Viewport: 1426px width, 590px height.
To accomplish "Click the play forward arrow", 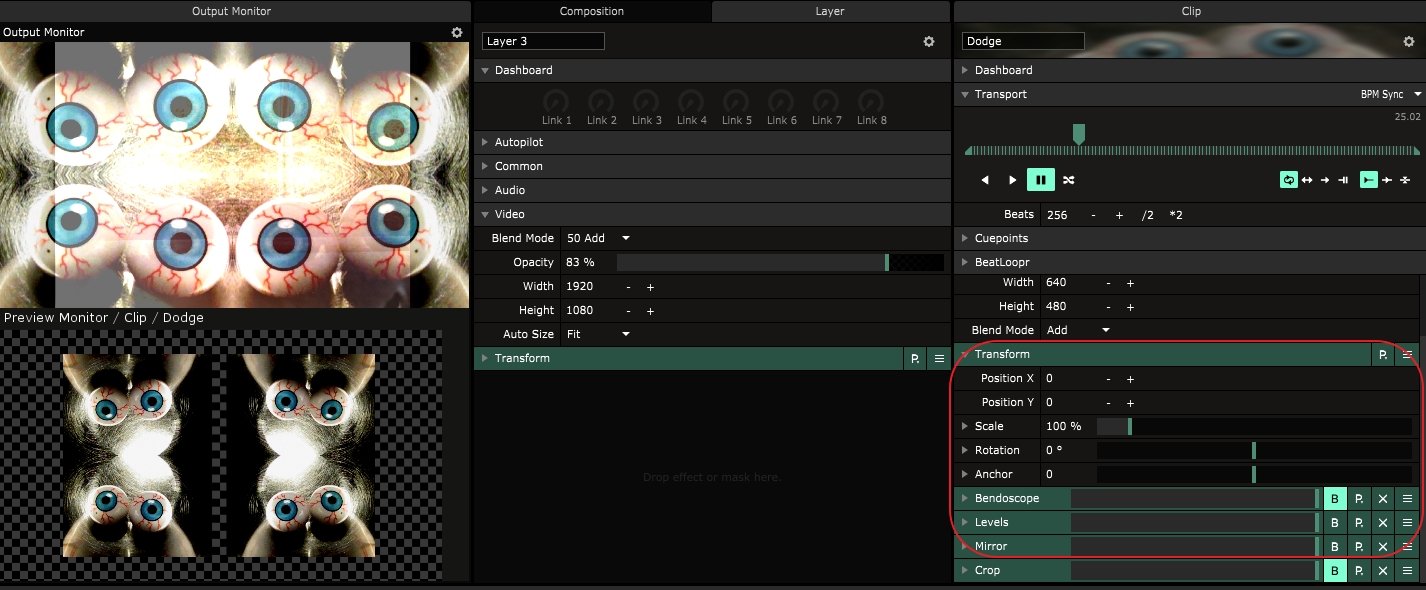I will click(x=1012, y=180).
